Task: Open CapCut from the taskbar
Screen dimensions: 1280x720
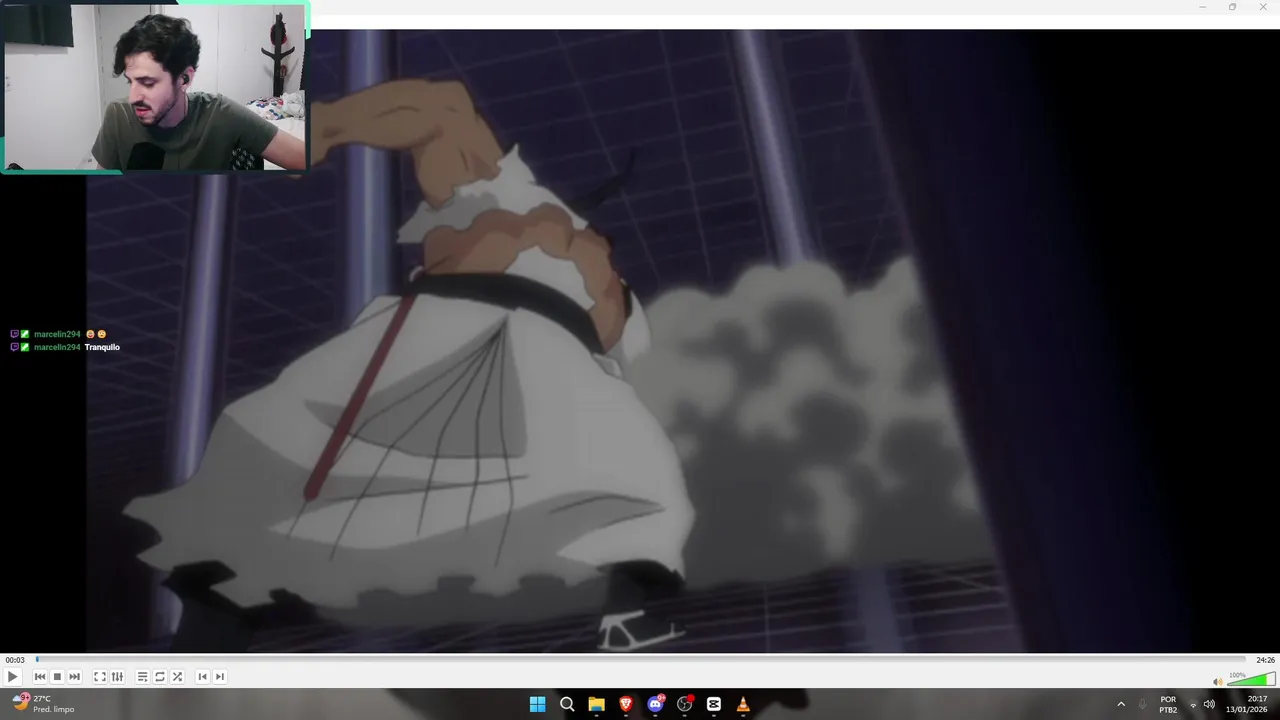Action: tap(714, 704)
